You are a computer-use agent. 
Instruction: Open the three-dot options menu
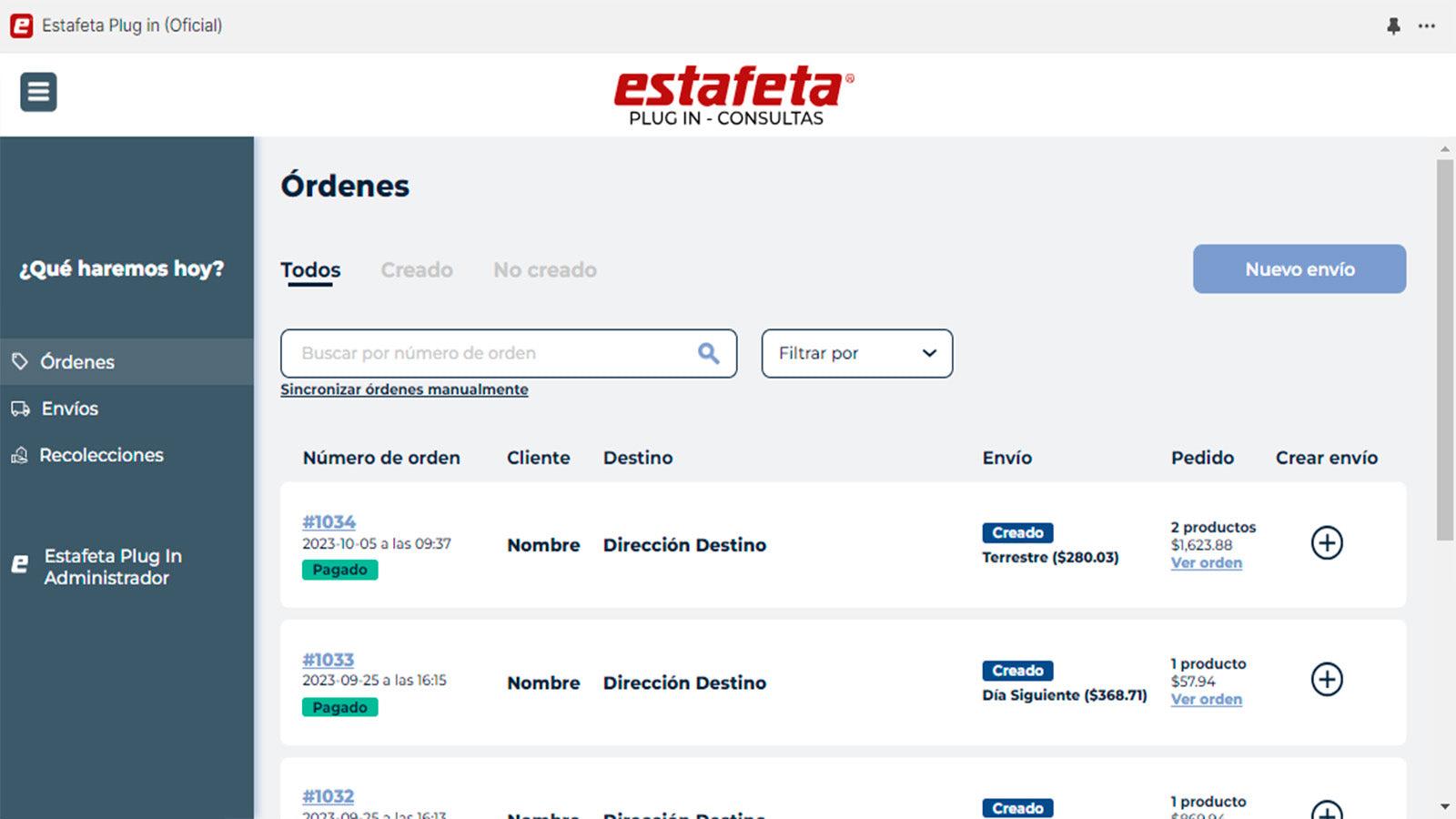[1426, 25]
